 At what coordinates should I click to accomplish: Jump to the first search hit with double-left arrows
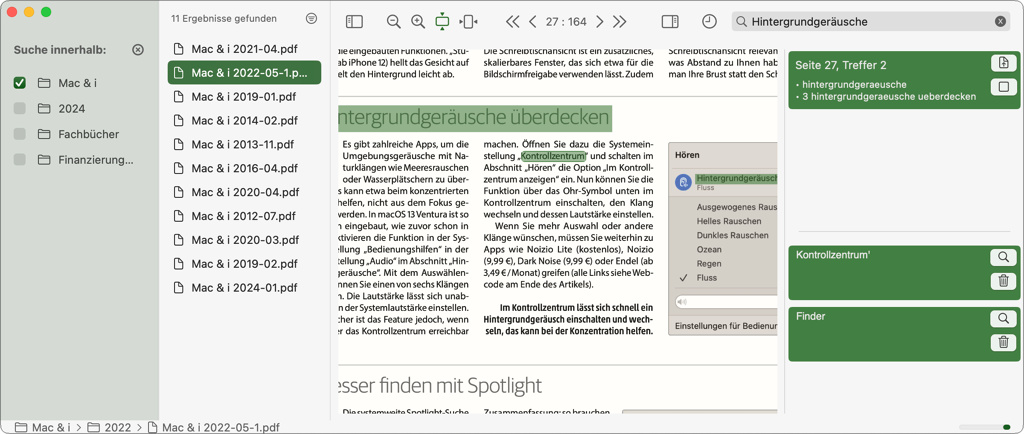513,21
